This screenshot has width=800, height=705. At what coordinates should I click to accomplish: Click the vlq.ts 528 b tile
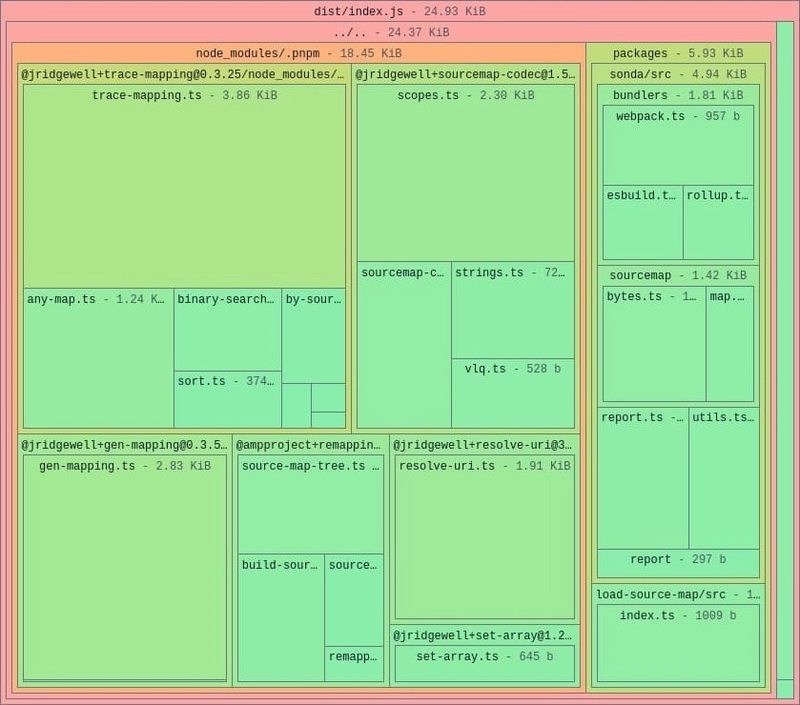[512, 393]
